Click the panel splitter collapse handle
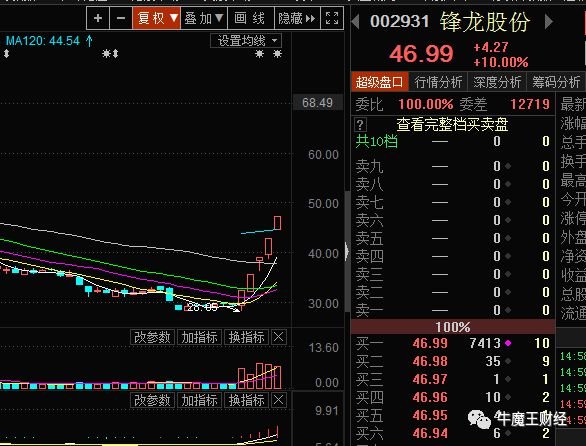Image resolution: width=586 pixels, height=446 pixels. coord(347,251)
